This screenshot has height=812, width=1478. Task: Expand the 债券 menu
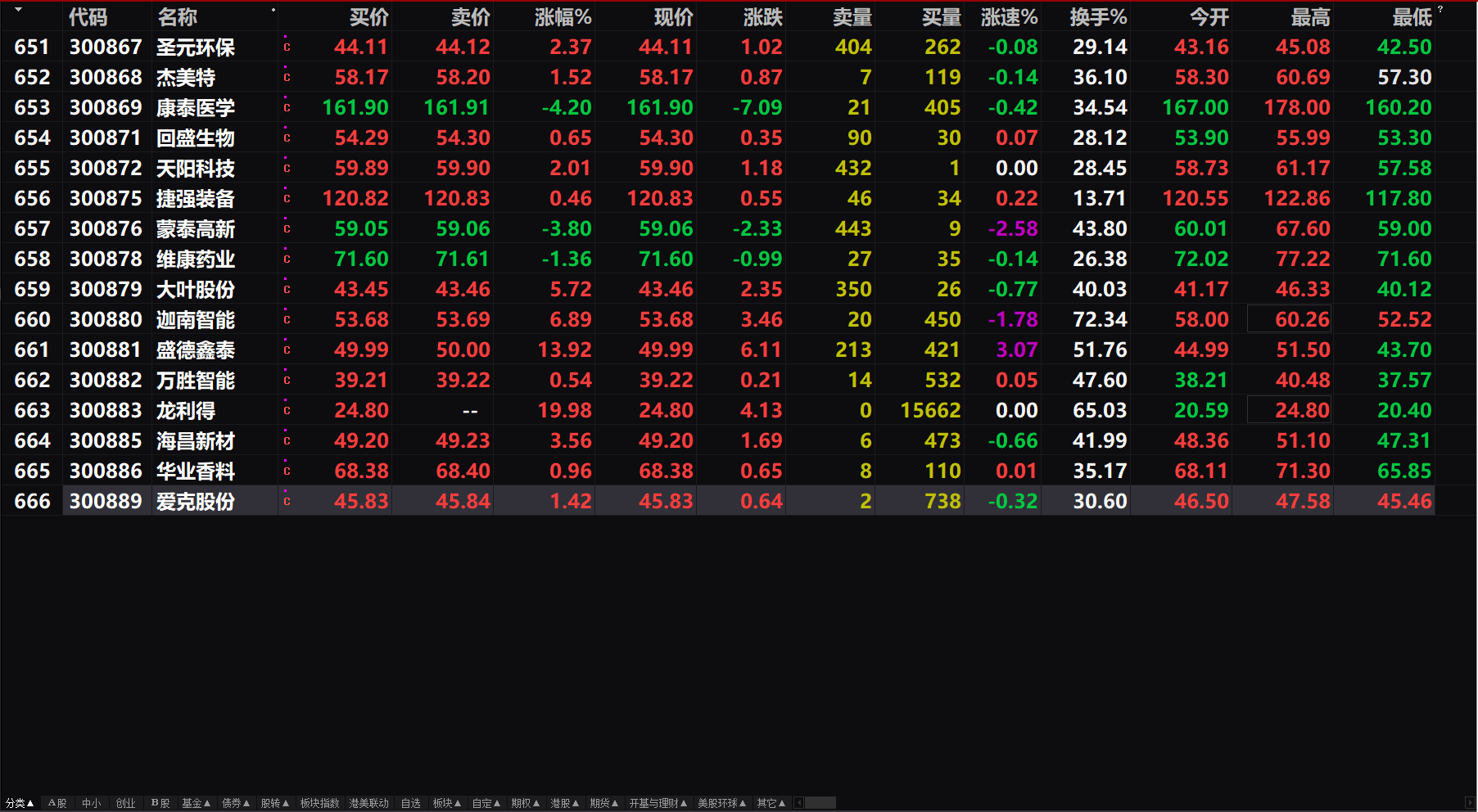click(236, 803)
